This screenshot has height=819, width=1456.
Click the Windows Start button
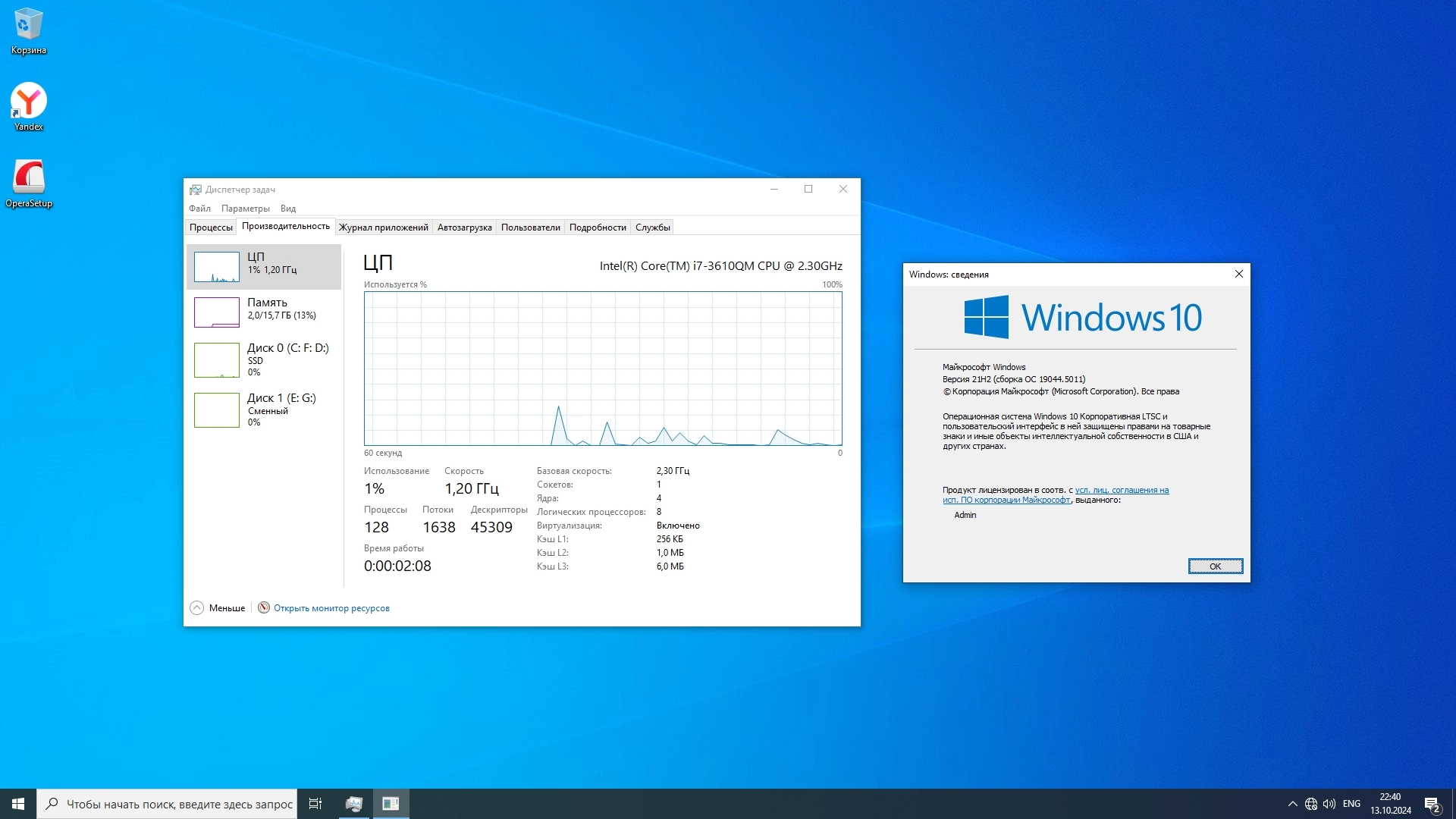pos(18,804)
